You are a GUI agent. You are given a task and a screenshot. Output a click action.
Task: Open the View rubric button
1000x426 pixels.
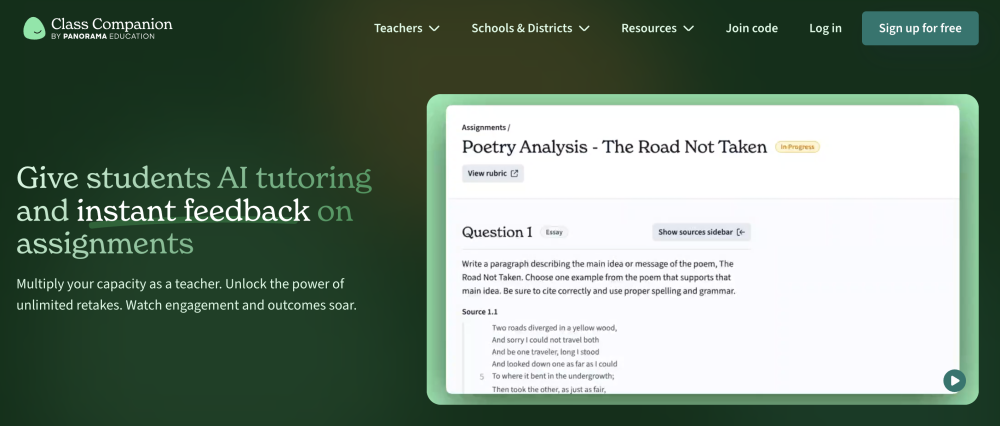click(x=493, y=173)
